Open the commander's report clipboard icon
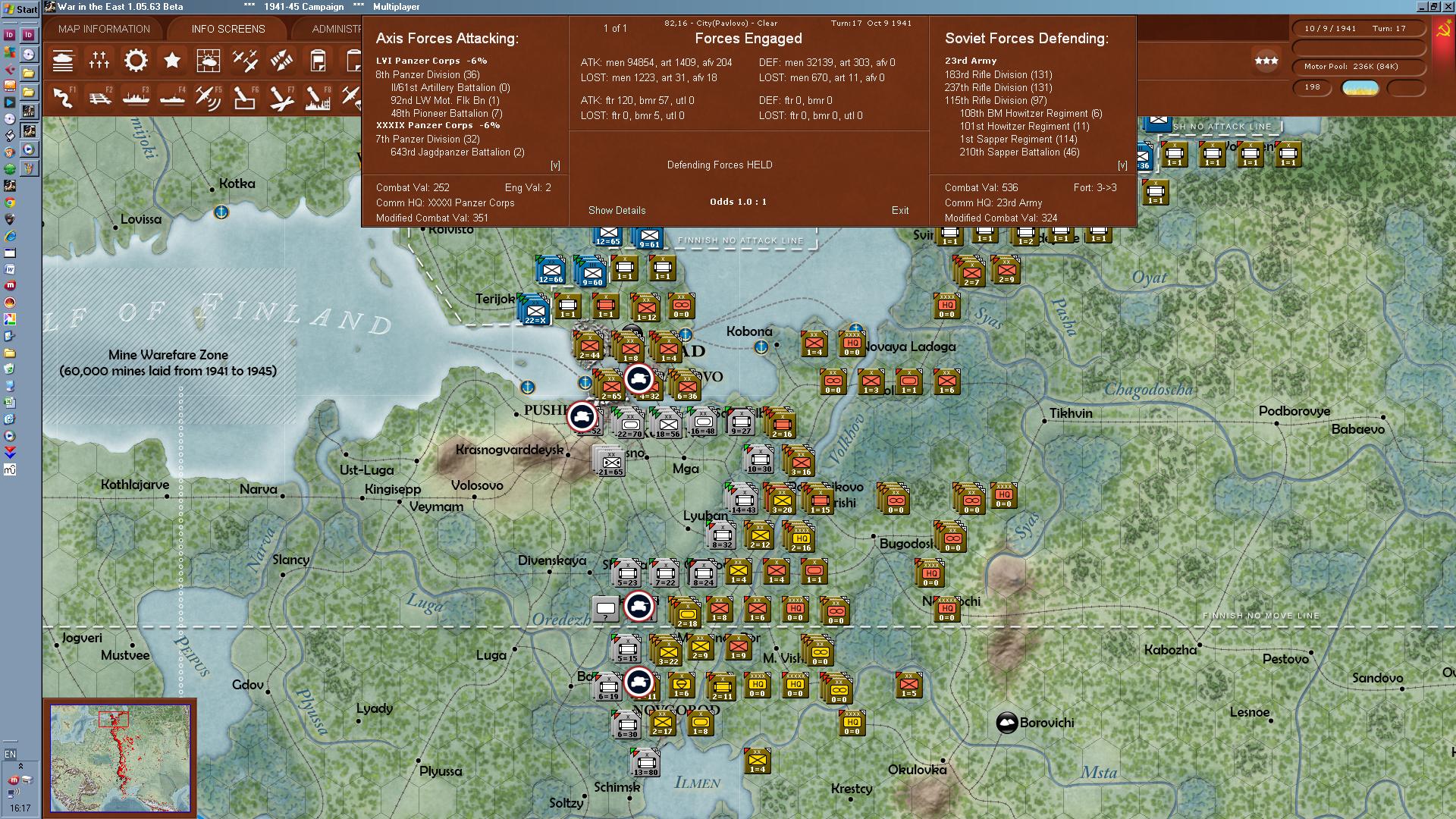 pyautogui.click(x=318, y=60)
